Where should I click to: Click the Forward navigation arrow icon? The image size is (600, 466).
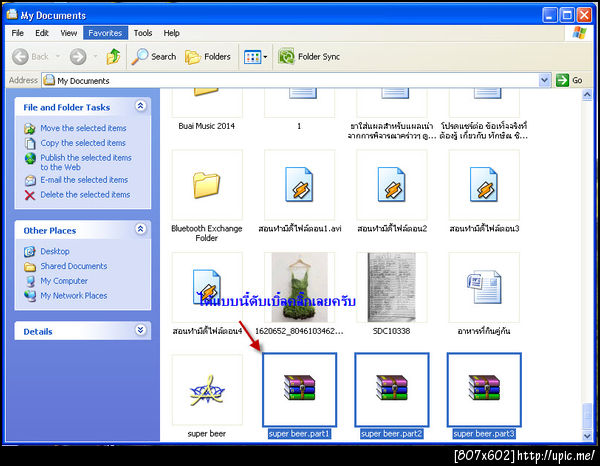click(x=78, y=57)
